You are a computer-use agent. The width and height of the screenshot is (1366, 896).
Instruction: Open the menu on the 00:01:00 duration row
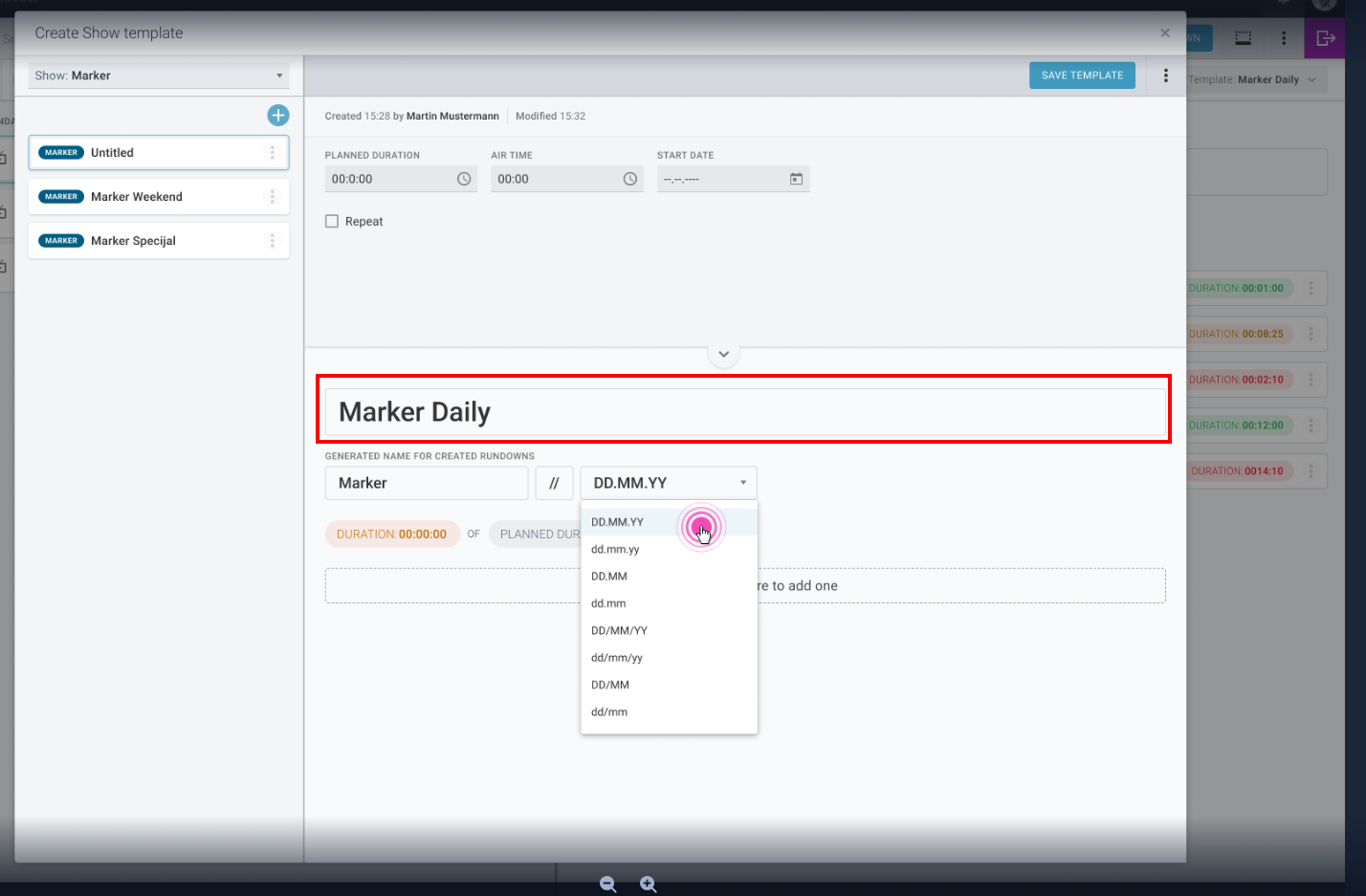[1311, 287]
